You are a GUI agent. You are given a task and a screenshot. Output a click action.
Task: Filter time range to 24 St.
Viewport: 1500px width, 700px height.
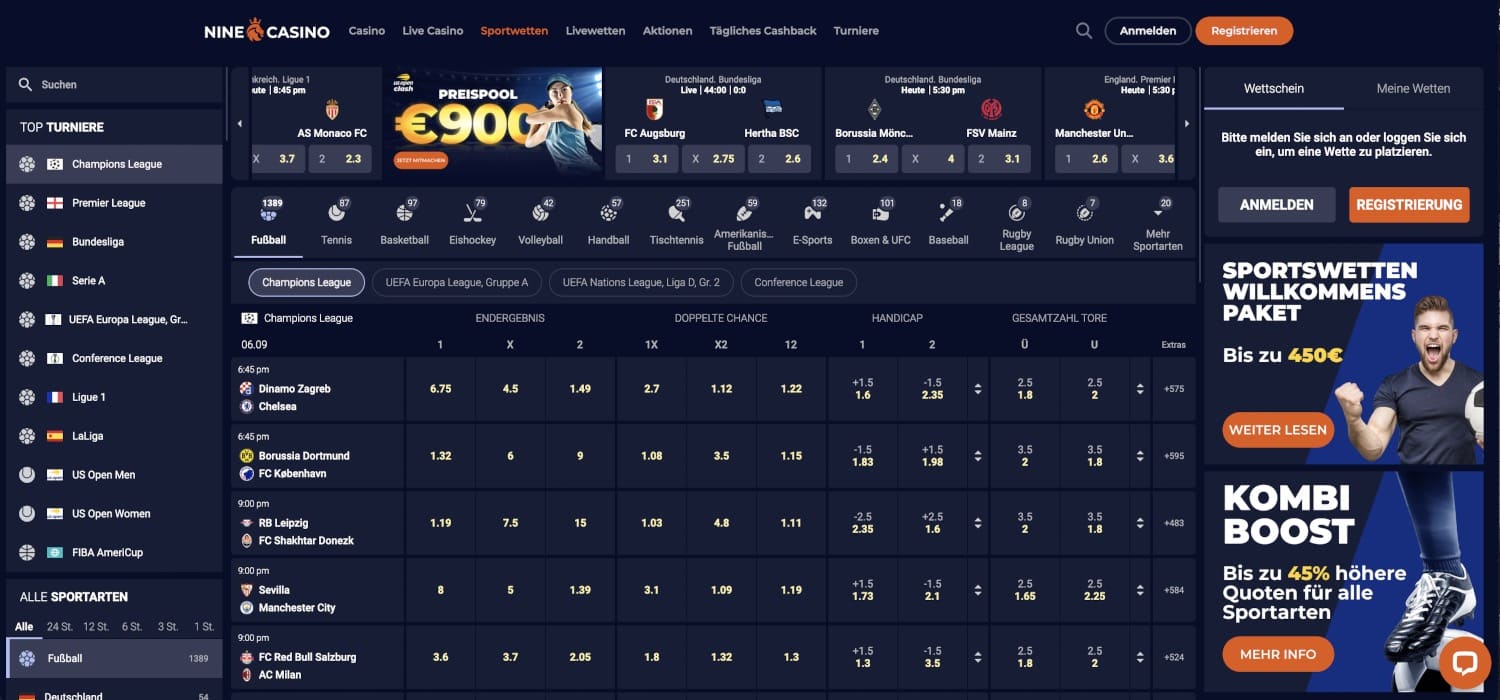(x=60, y=627)
